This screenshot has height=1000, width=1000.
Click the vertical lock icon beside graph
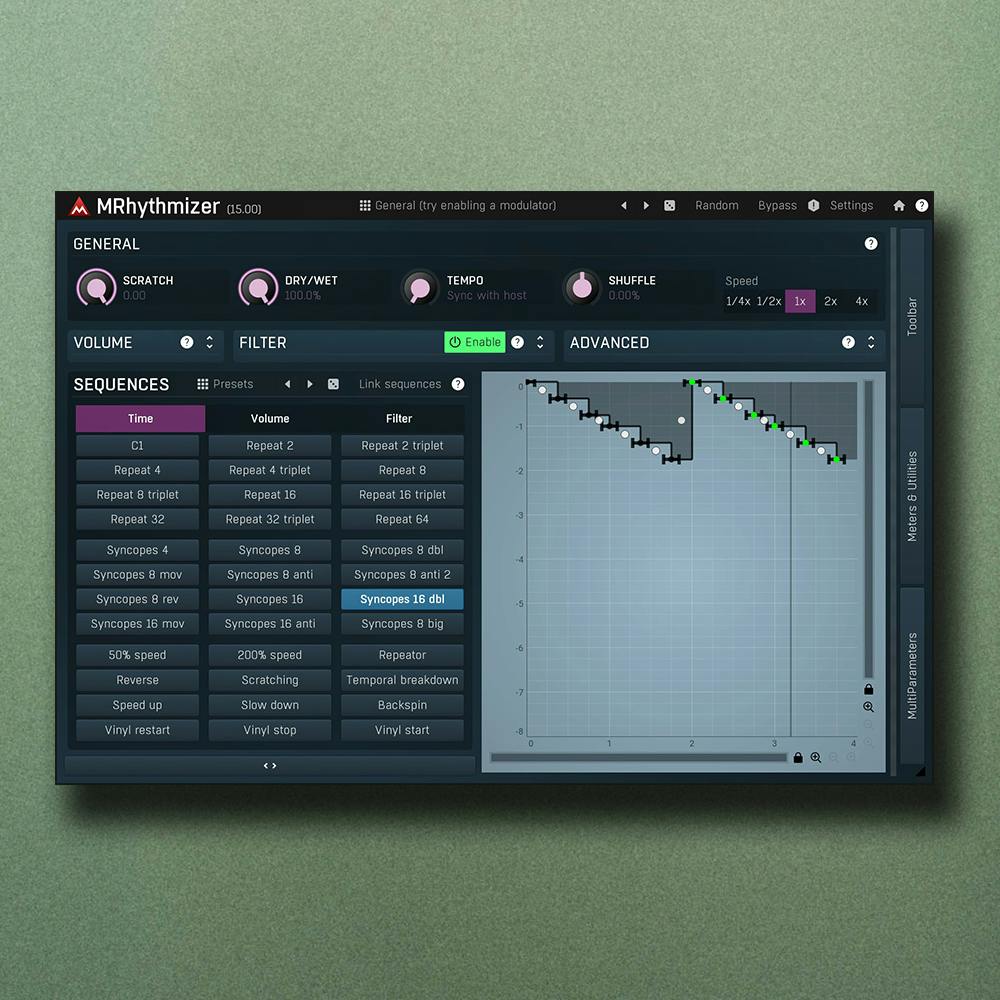click(868, 689)
